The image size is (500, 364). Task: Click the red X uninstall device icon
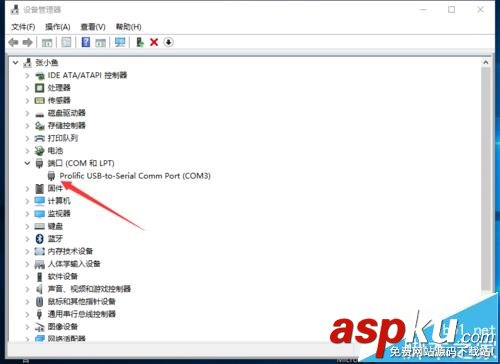pos(154,42)
